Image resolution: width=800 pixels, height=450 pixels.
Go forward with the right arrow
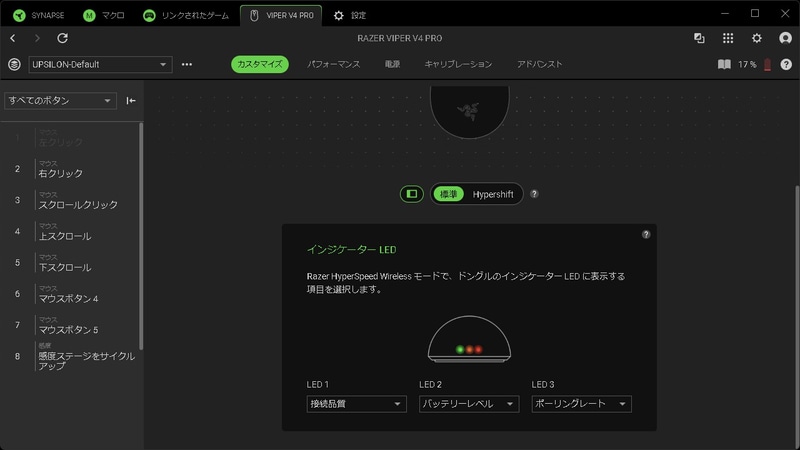click(37, 38)
